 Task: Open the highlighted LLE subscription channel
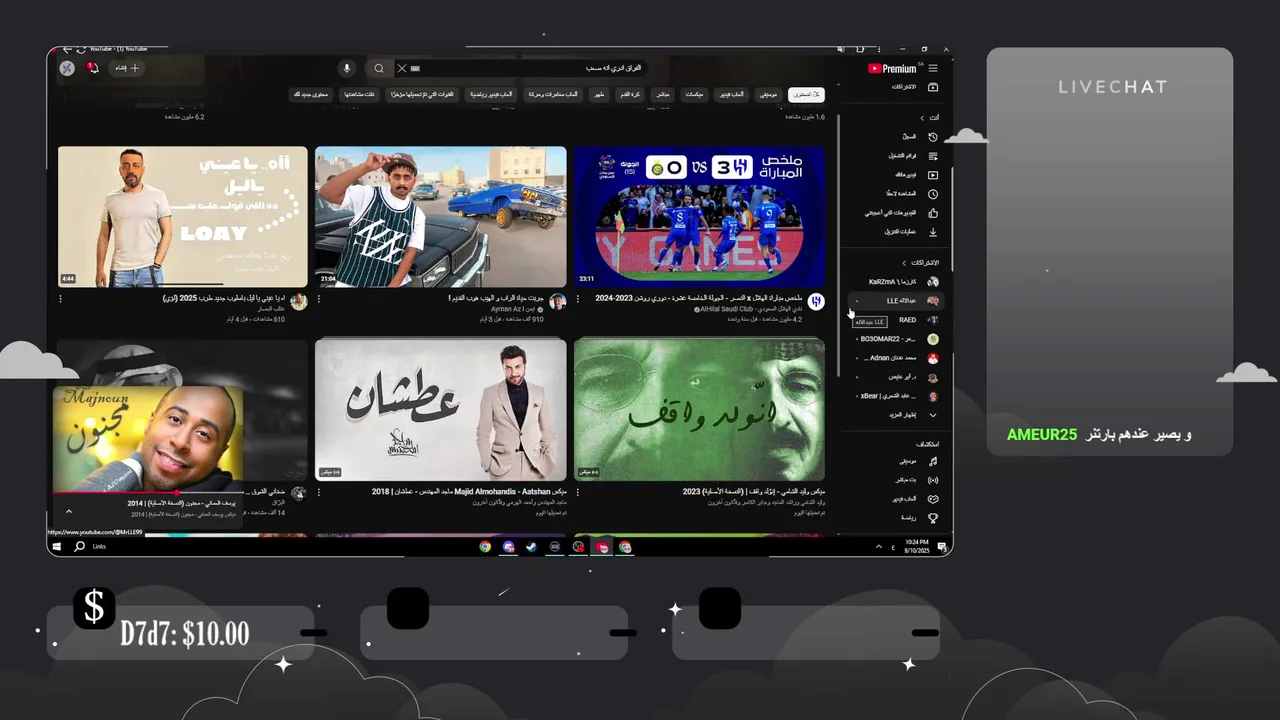(895, 300)
